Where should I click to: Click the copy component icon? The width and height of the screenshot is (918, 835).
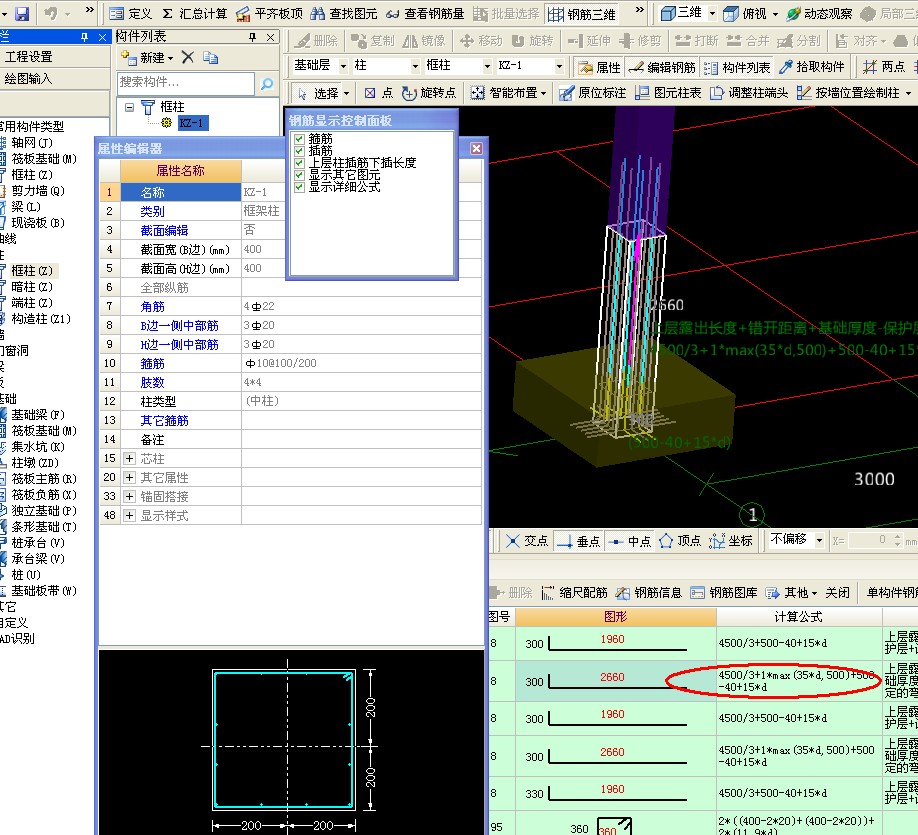[x=210, y=57]
